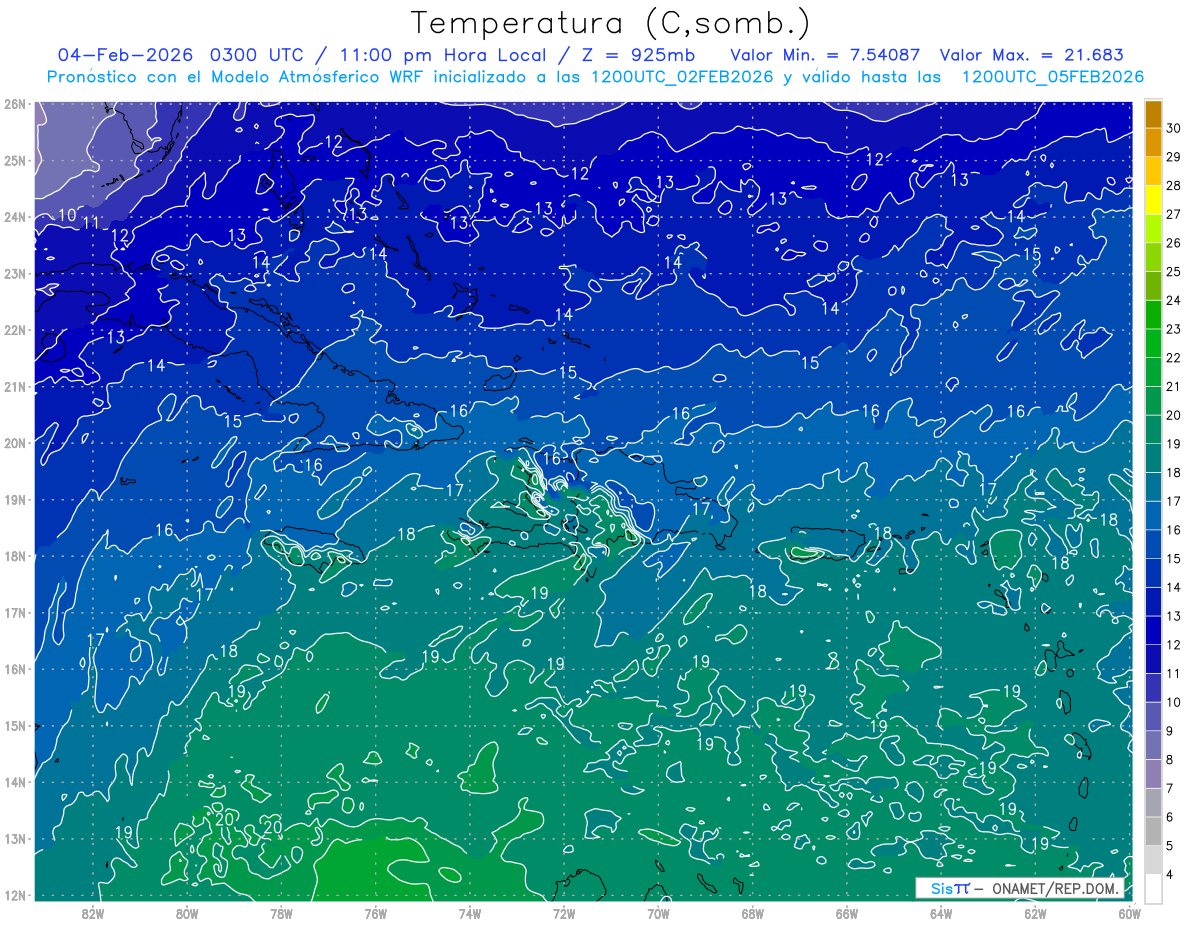Click the '22N' latitude axis label
Screen dimensions: 1200x927
click(15, 330)
